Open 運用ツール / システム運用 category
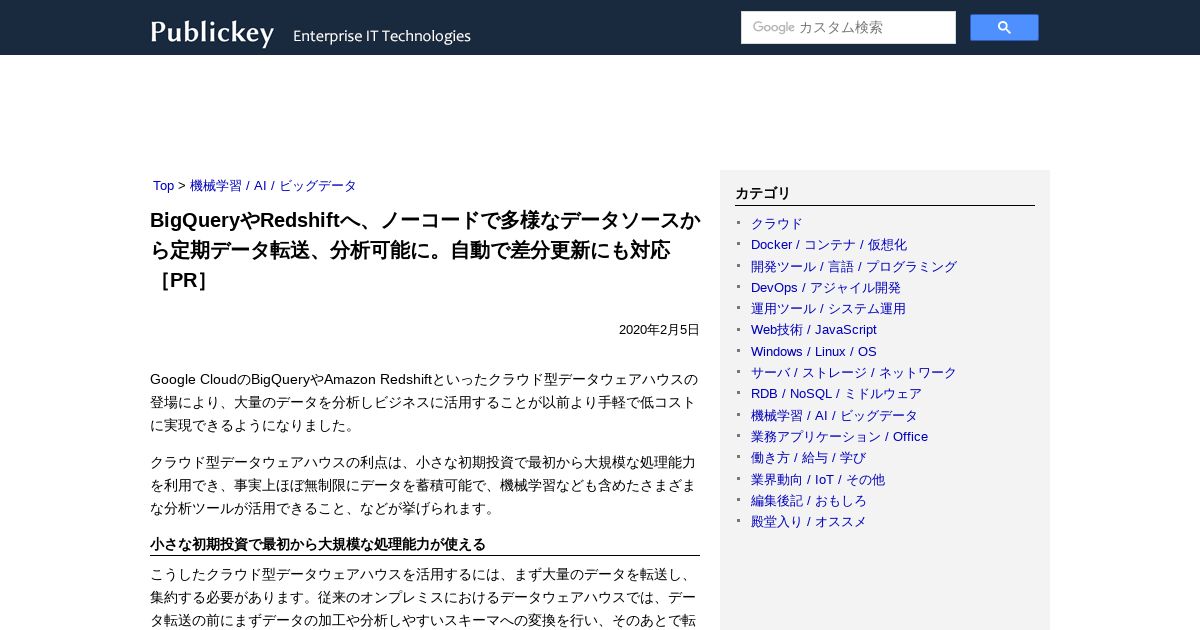Viewport: 1200px width, 630px height. (828, 309)
